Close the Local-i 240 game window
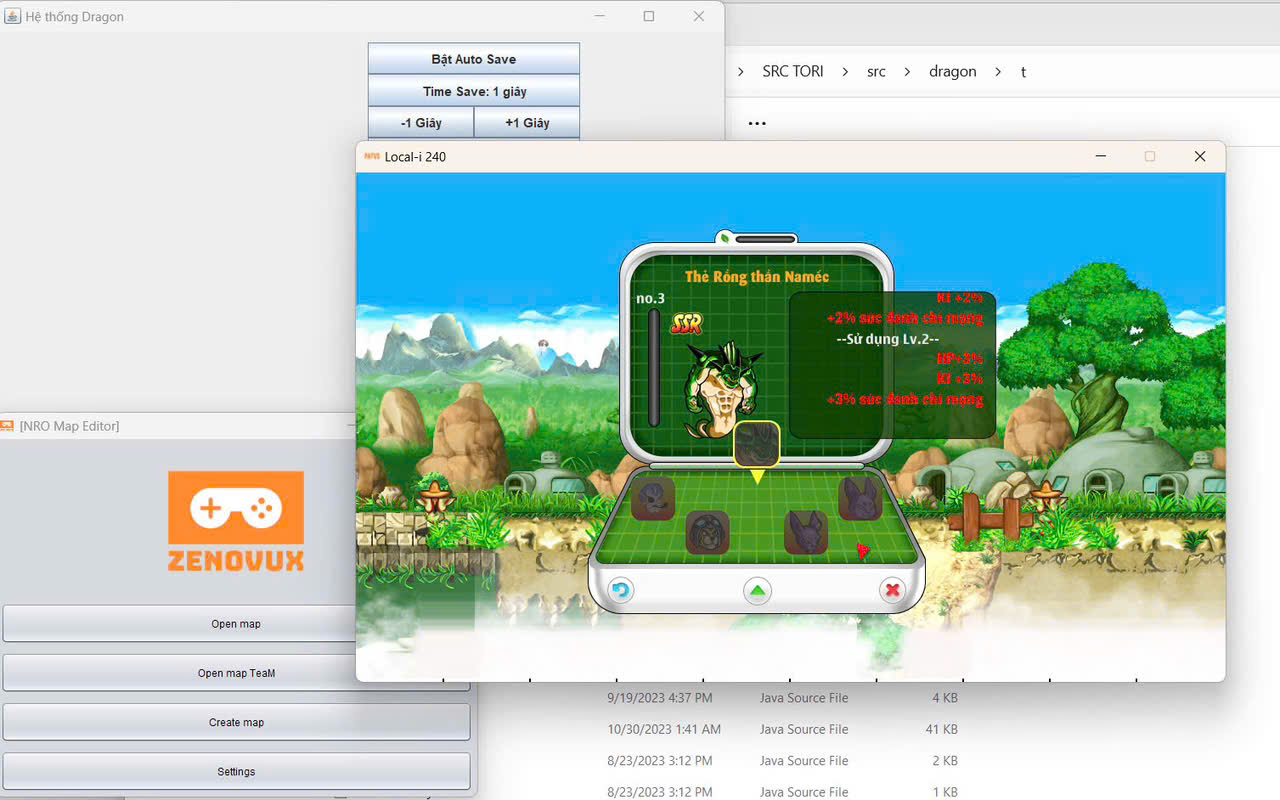The image size is (1280, 800). tap(1200, 156)
